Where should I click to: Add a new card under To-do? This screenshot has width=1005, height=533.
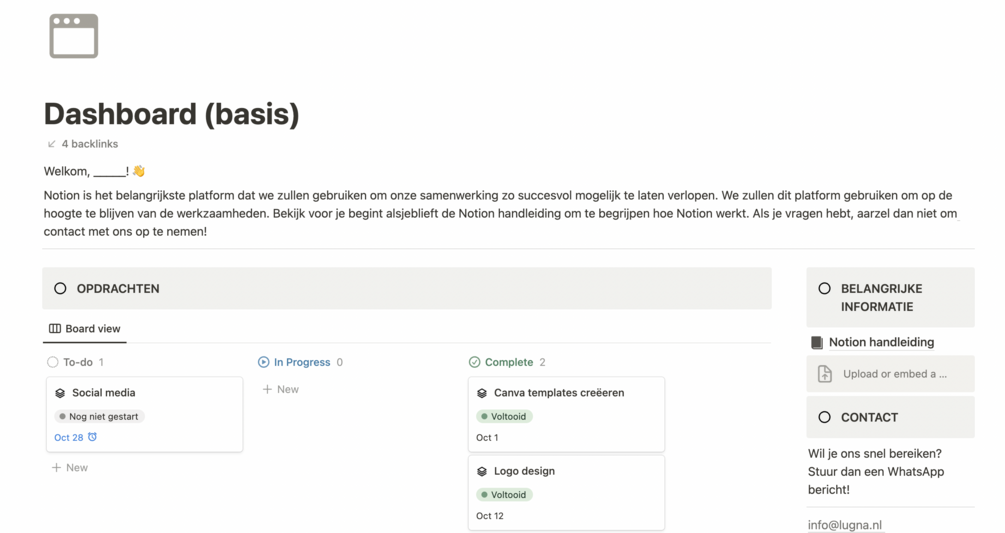(70, 467)
